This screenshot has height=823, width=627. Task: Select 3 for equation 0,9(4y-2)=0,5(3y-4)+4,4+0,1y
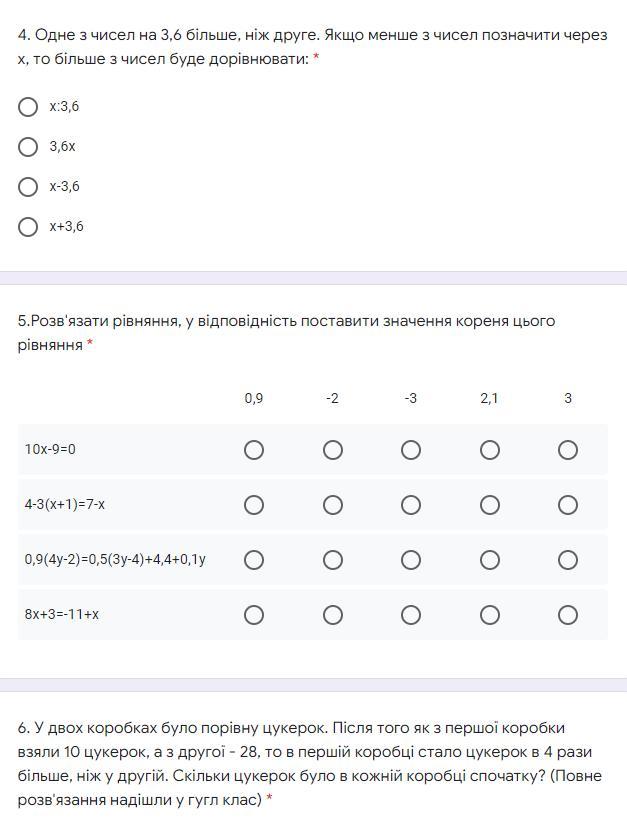point(568,560)
